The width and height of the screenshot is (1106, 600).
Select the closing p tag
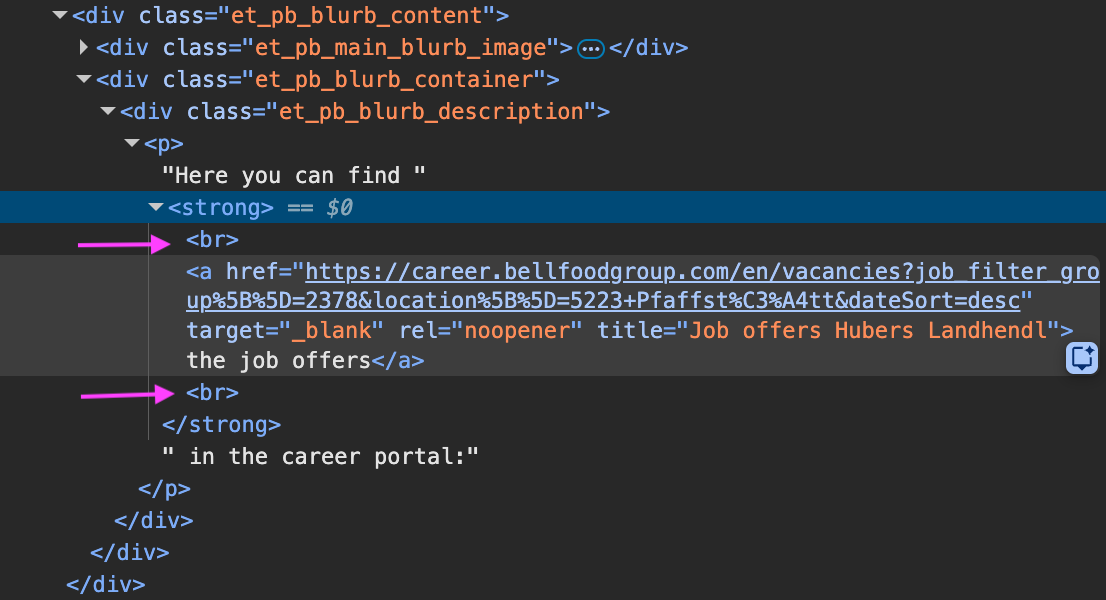[x=164, y=488]
